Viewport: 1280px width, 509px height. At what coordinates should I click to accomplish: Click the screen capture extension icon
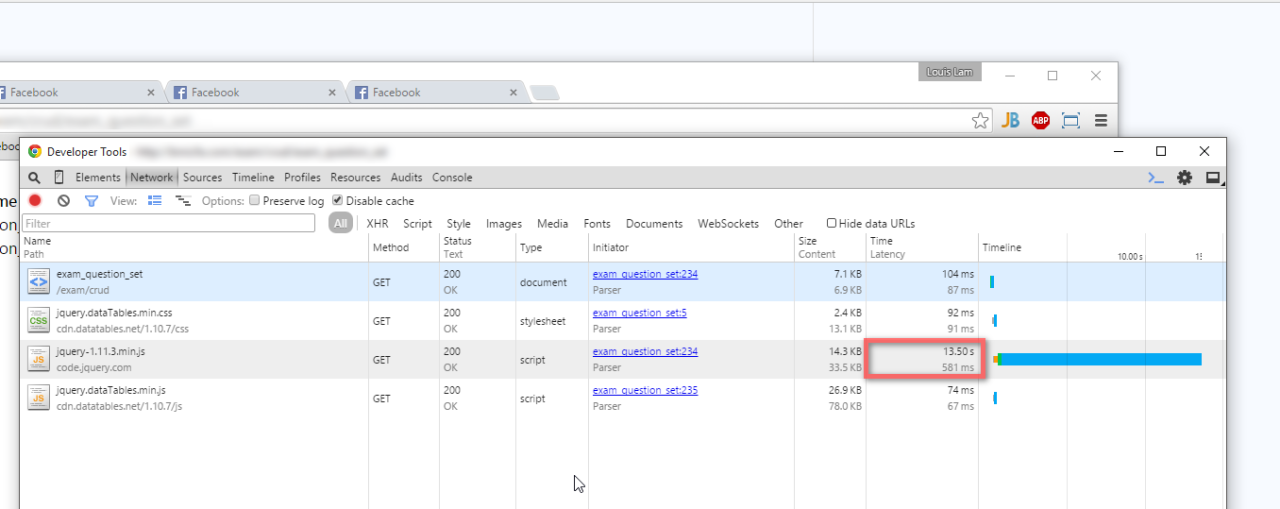(1071, 121)
